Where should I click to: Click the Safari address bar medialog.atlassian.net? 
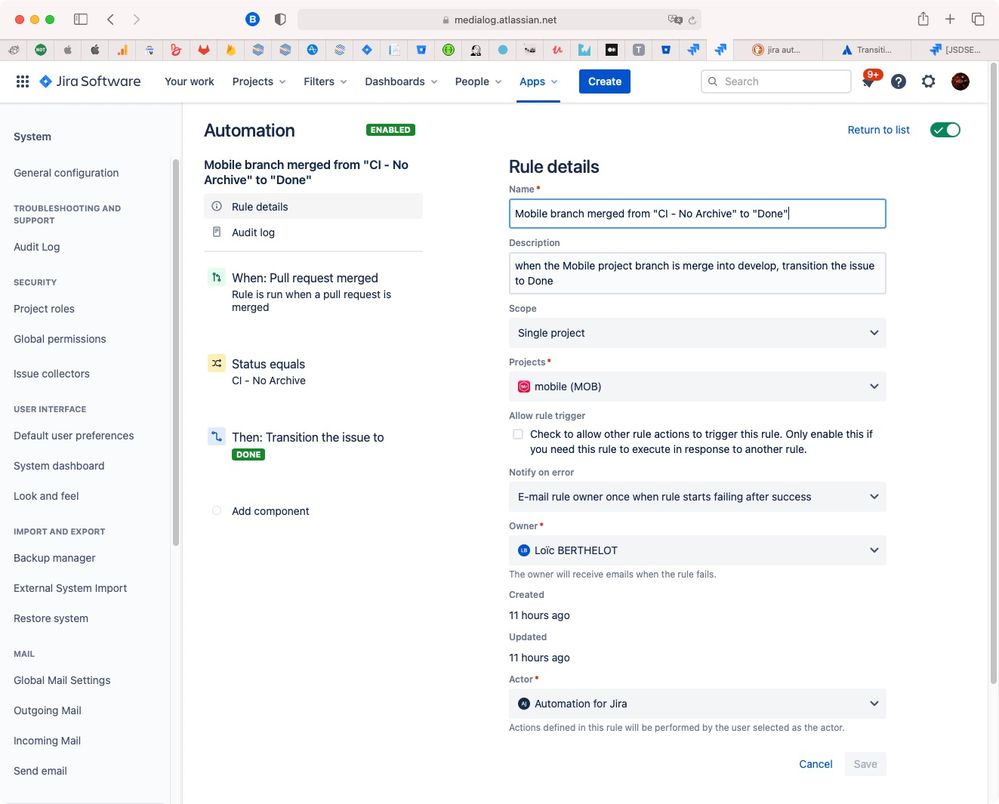pyautogui.click(x=499, y=20)
